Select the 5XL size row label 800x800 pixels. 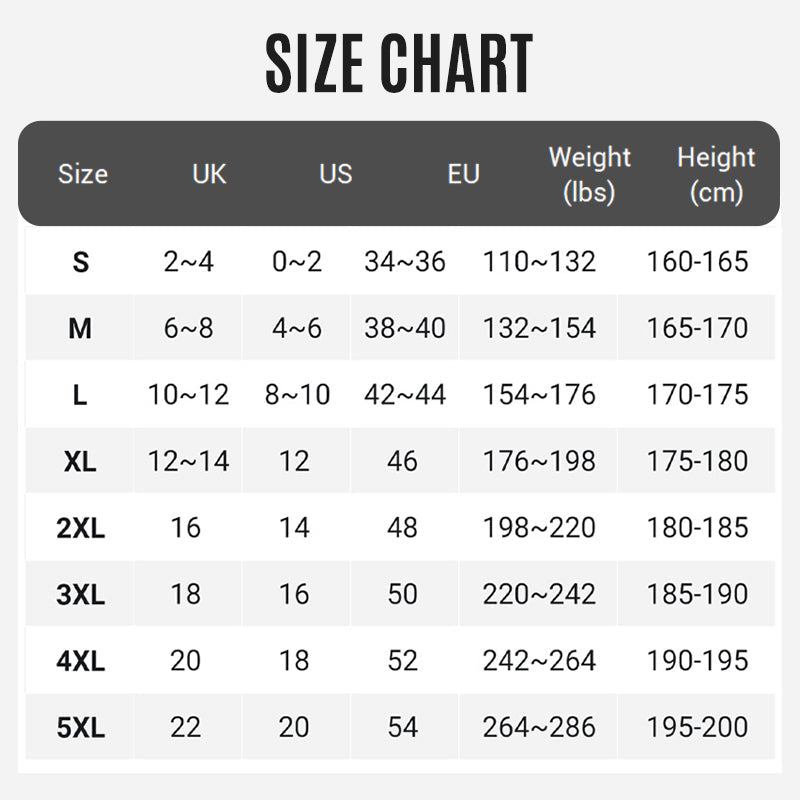80,727
